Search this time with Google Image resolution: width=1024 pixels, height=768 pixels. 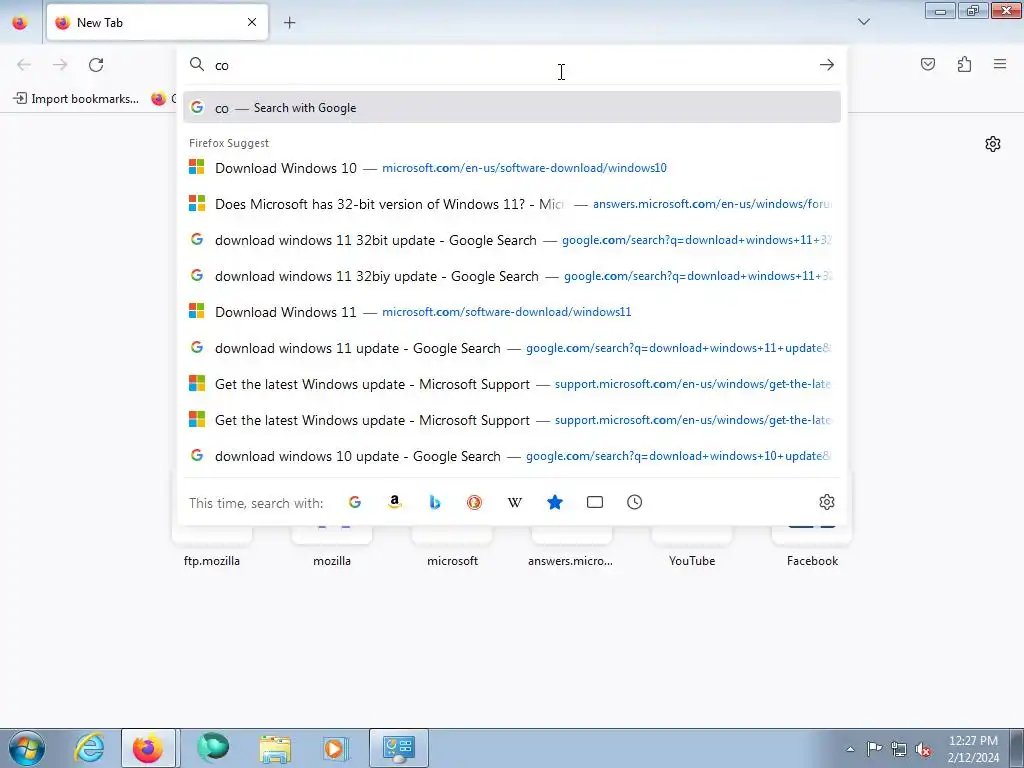(355, 502)
